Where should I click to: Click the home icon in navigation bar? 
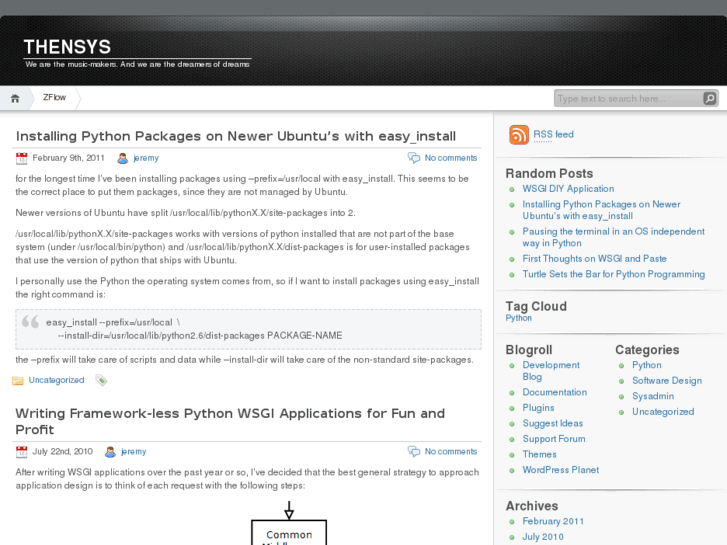click(15, 98)
